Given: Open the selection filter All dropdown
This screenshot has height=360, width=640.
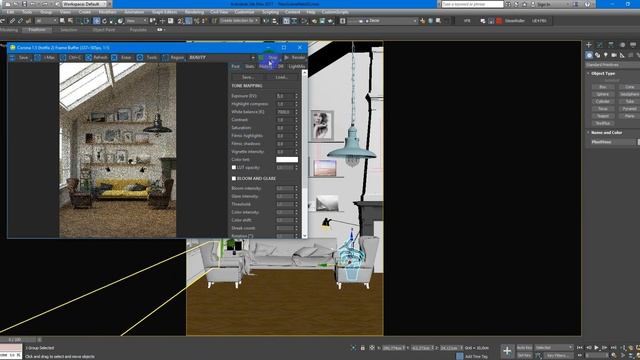Looking at the screenshot, I should click(46, 21).
